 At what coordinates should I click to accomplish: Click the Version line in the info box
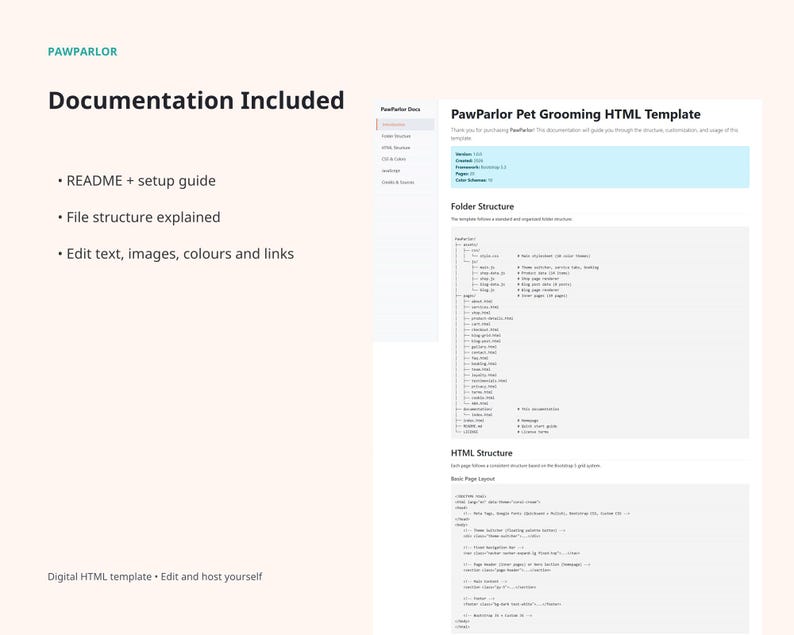tap(468, 154)
